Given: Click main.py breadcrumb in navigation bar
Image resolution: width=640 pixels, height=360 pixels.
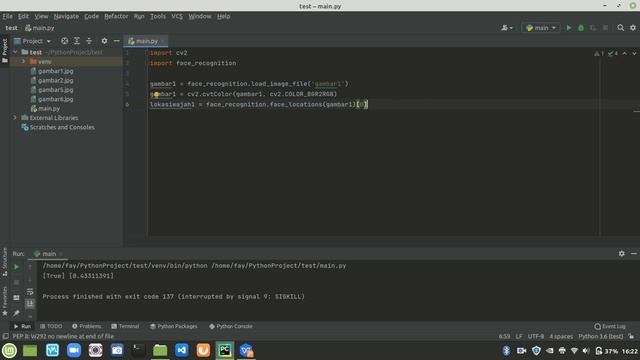Looking at the screenshot, I should 40,28.
